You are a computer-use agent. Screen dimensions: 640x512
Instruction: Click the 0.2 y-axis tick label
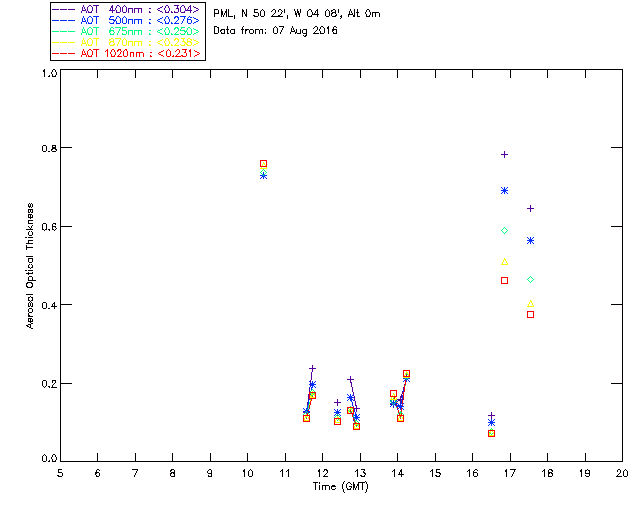pyautogui.click(x=49, y=384)
